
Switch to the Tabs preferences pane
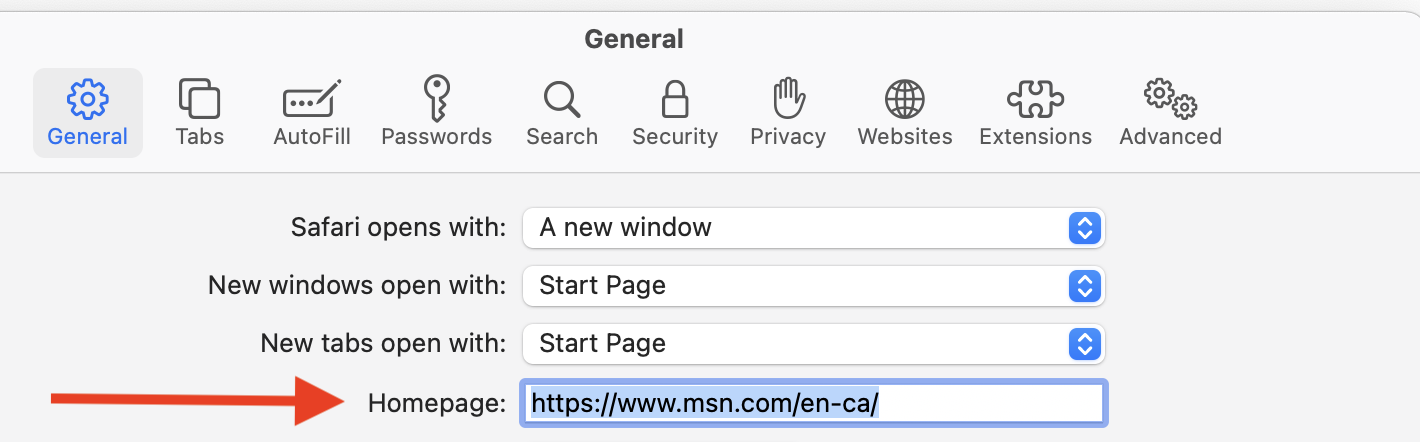[199, 99]
